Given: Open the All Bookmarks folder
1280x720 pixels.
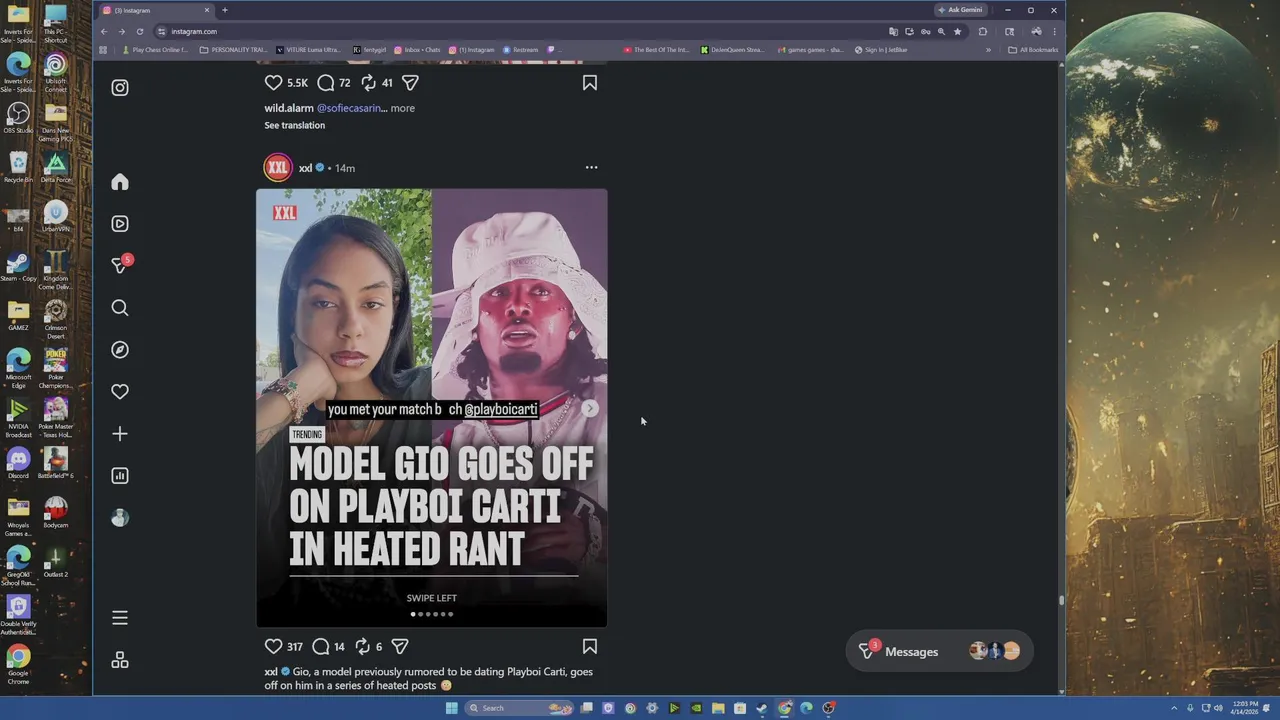Looking at the screenshot, I should tap(1033, 50).
